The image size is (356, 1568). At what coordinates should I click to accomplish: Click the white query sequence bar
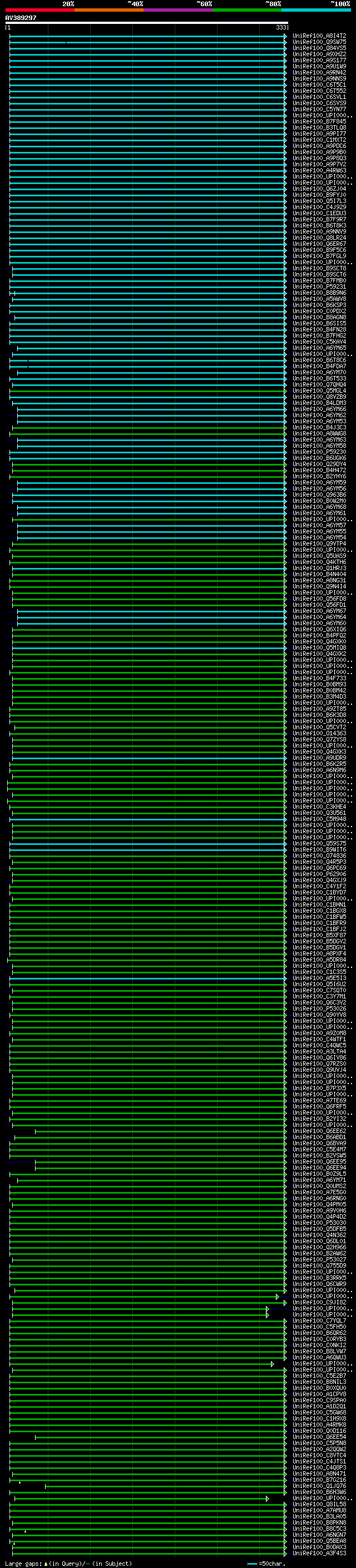(147, 23)
